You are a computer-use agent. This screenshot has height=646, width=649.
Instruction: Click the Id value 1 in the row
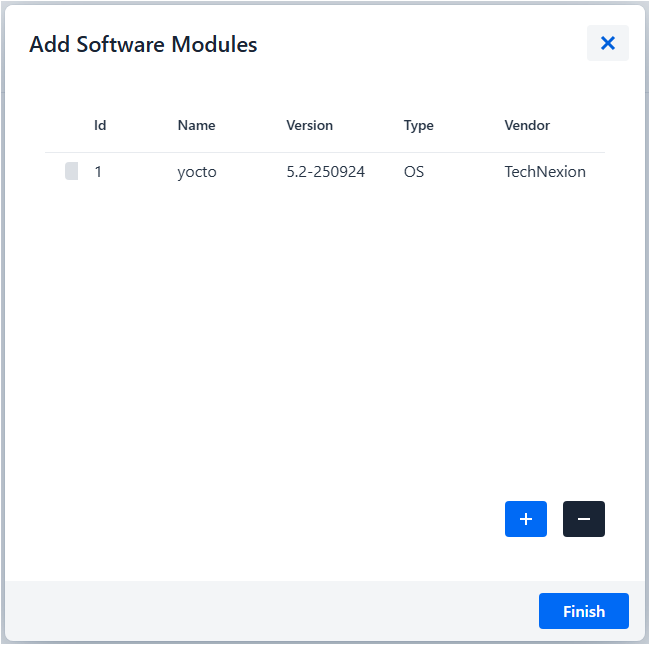point(98,172)
